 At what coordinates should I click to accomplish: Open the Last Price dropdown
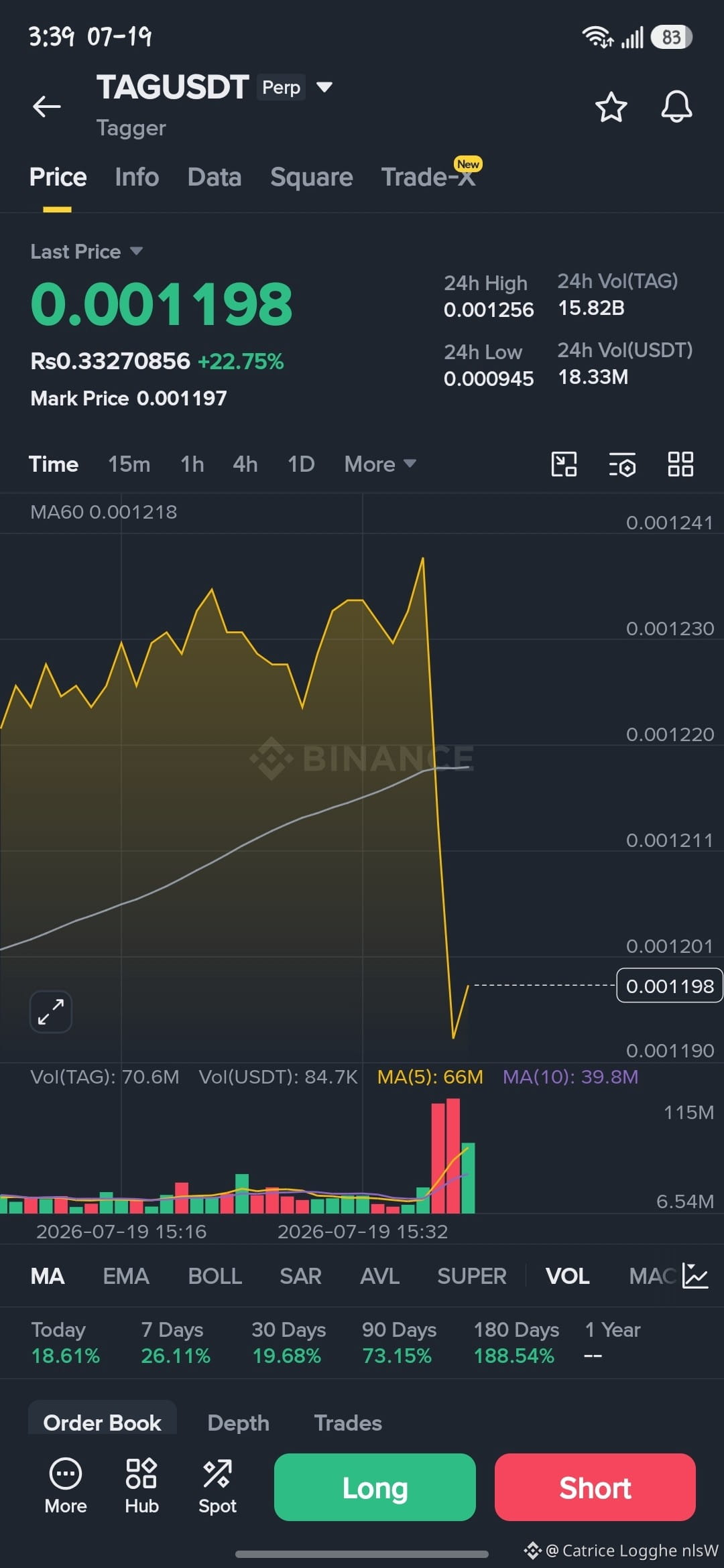86,251
